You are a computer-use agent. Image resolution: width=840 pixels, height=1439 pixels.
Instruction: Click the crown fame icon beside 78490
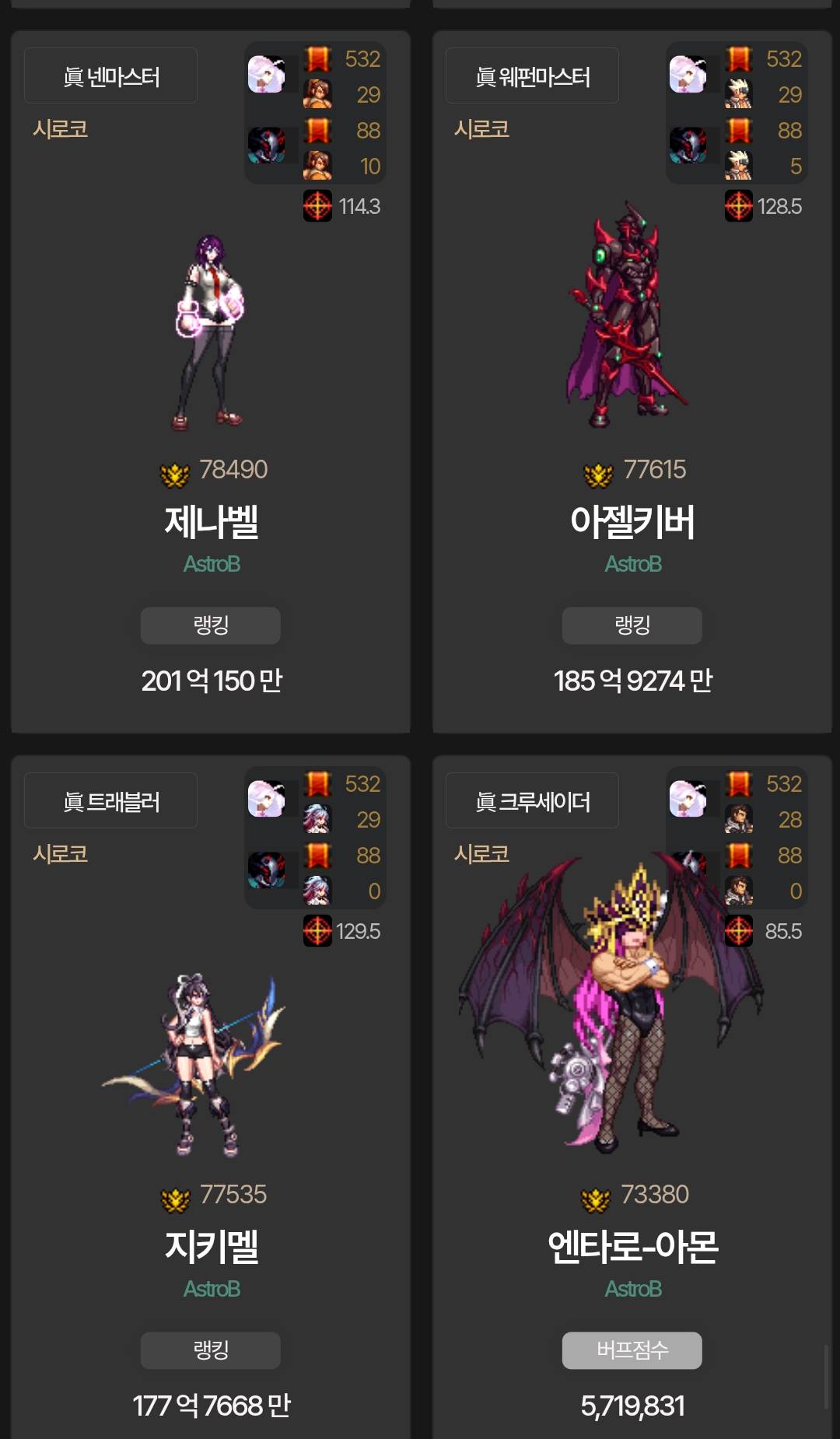(x=175, y=474)
